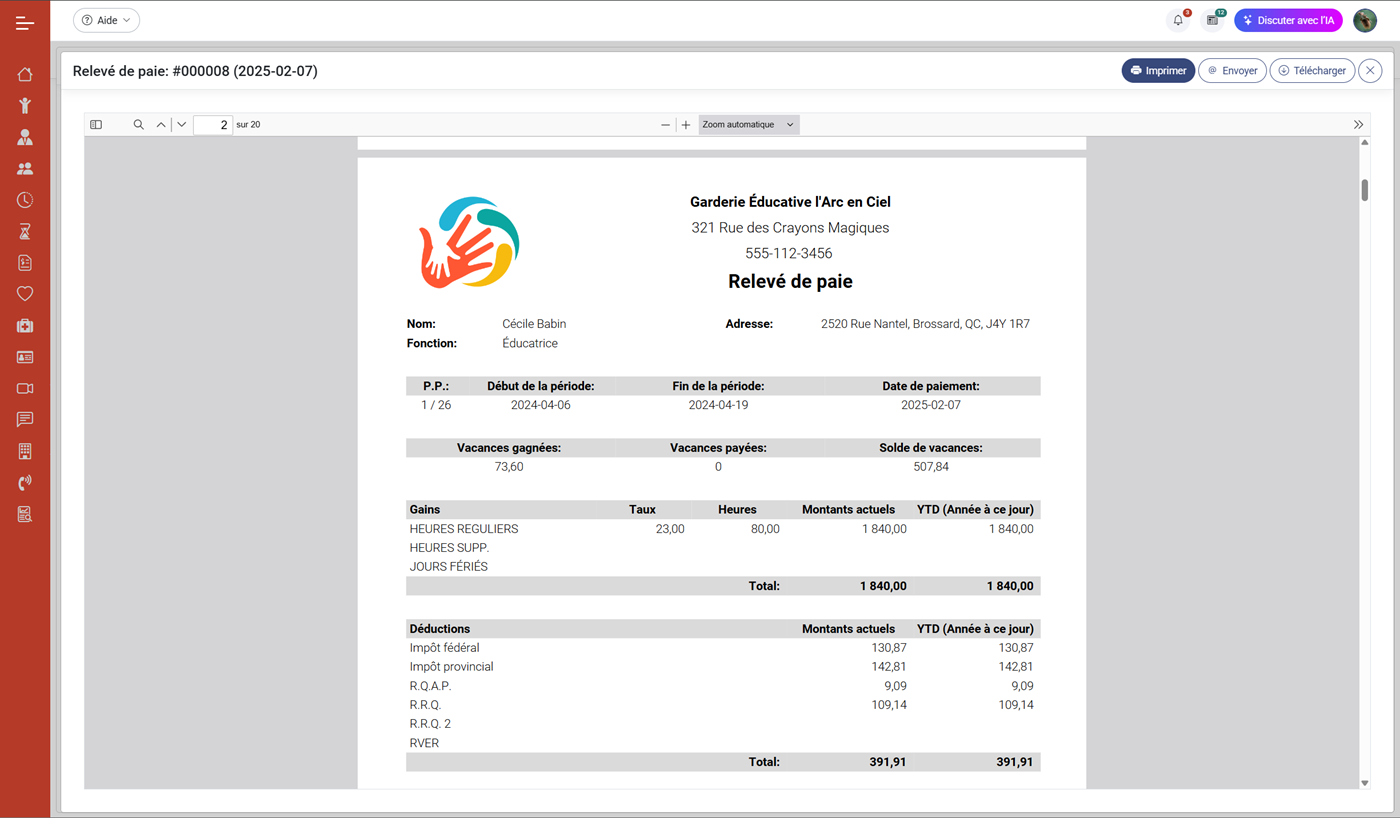Open the PDF tools double-chevron menu
Screen dimensions: 1400x818
(x=1358, y=125)
